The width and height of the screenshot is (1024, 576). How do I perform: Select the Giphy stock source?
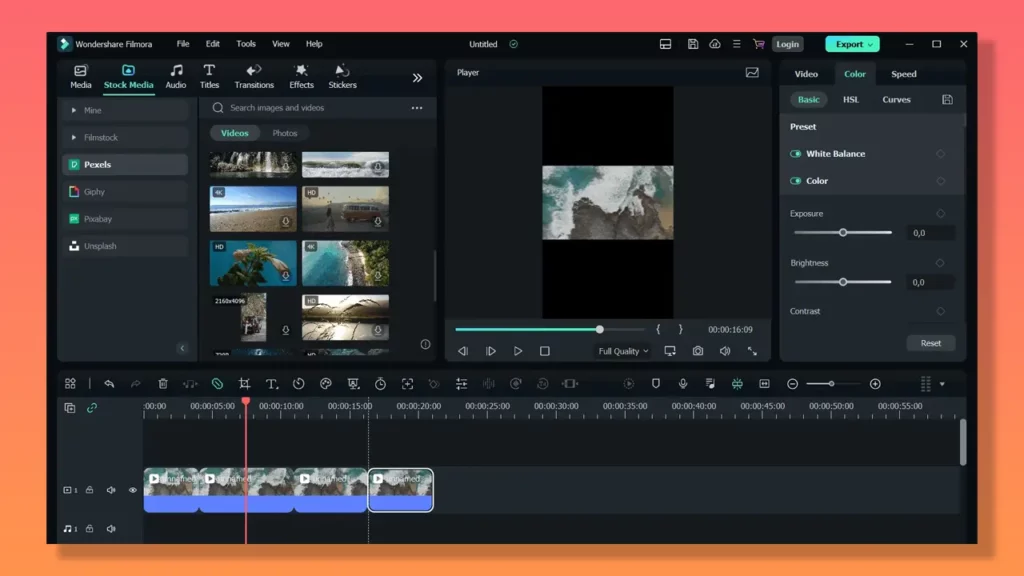tap(125, 192)
